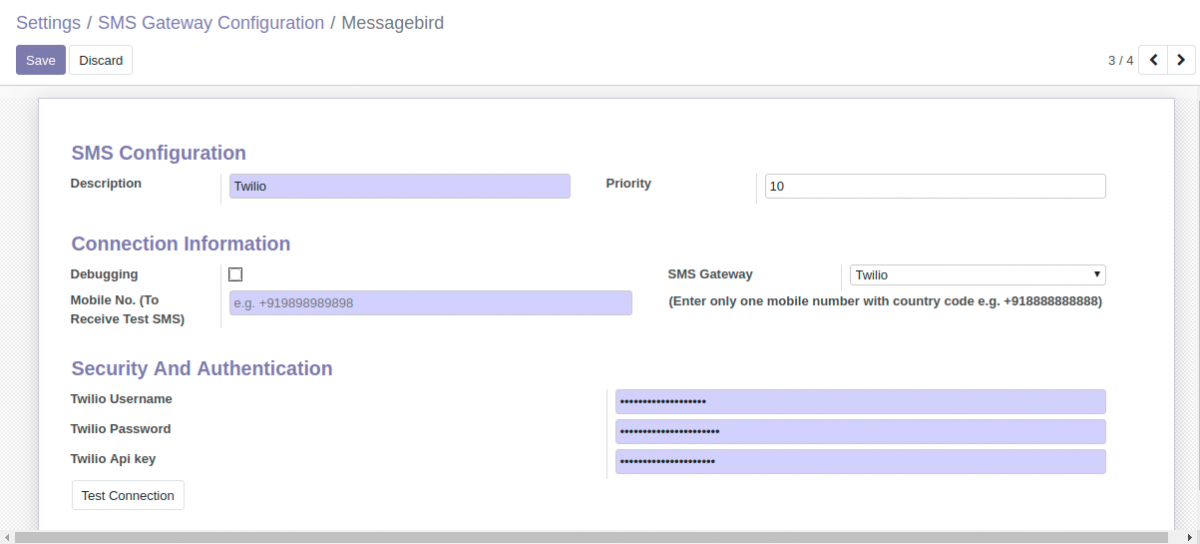The image size is (1200, 544).
Task: Click the test mobile number field
Action: click(x=430, y=303)
